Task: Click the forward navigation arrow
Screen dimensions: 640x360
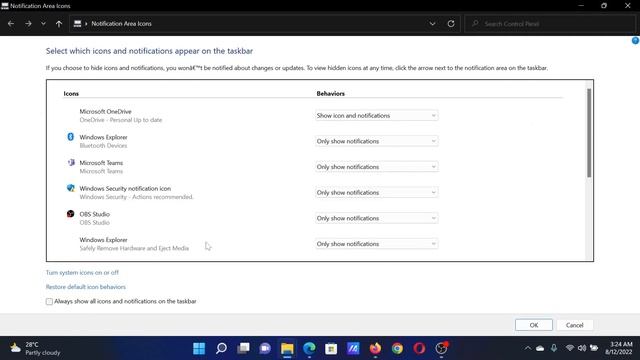Action: coord(28,24)
